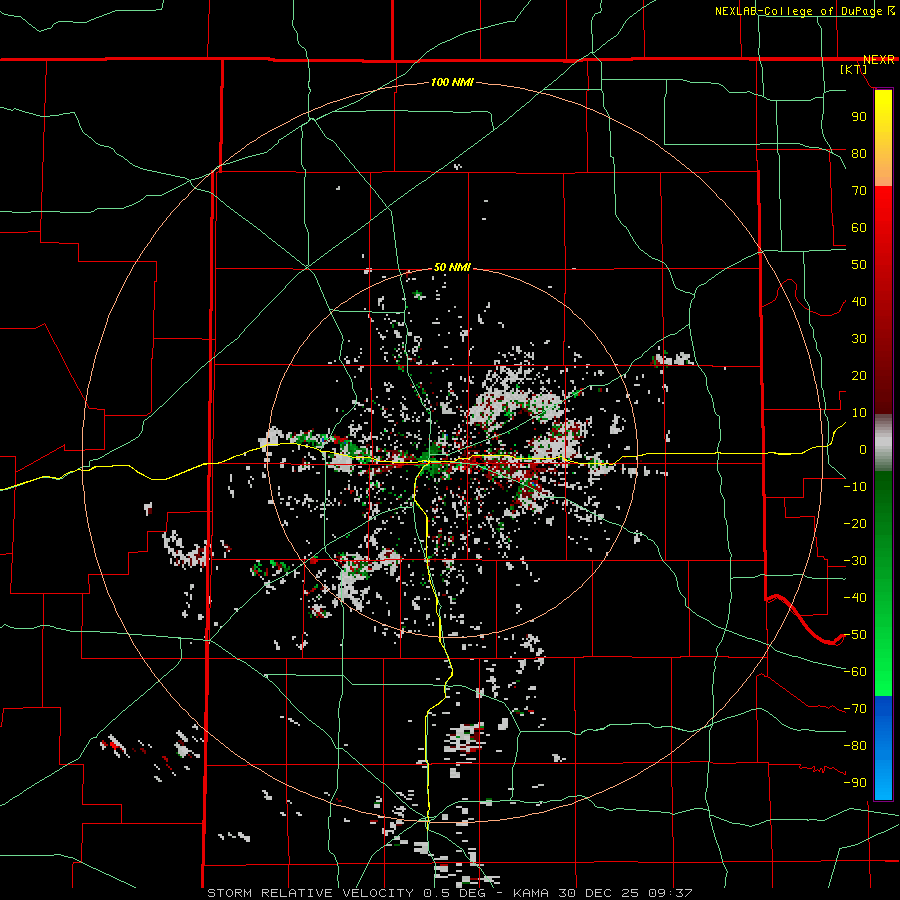Click the "60" value on velocity scale
Screen dimensions: 900x900
click(x=859, y=228)
